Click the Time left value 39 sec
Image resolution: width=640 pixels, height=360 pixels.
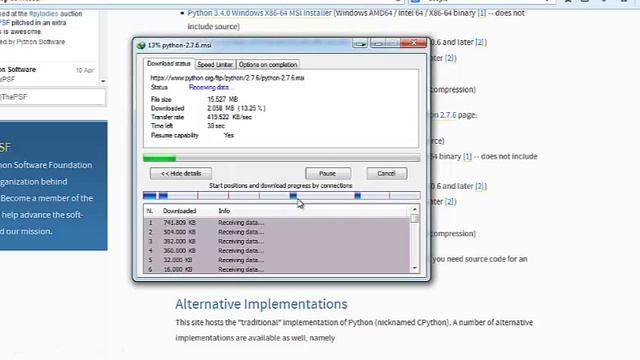point(216,126)
